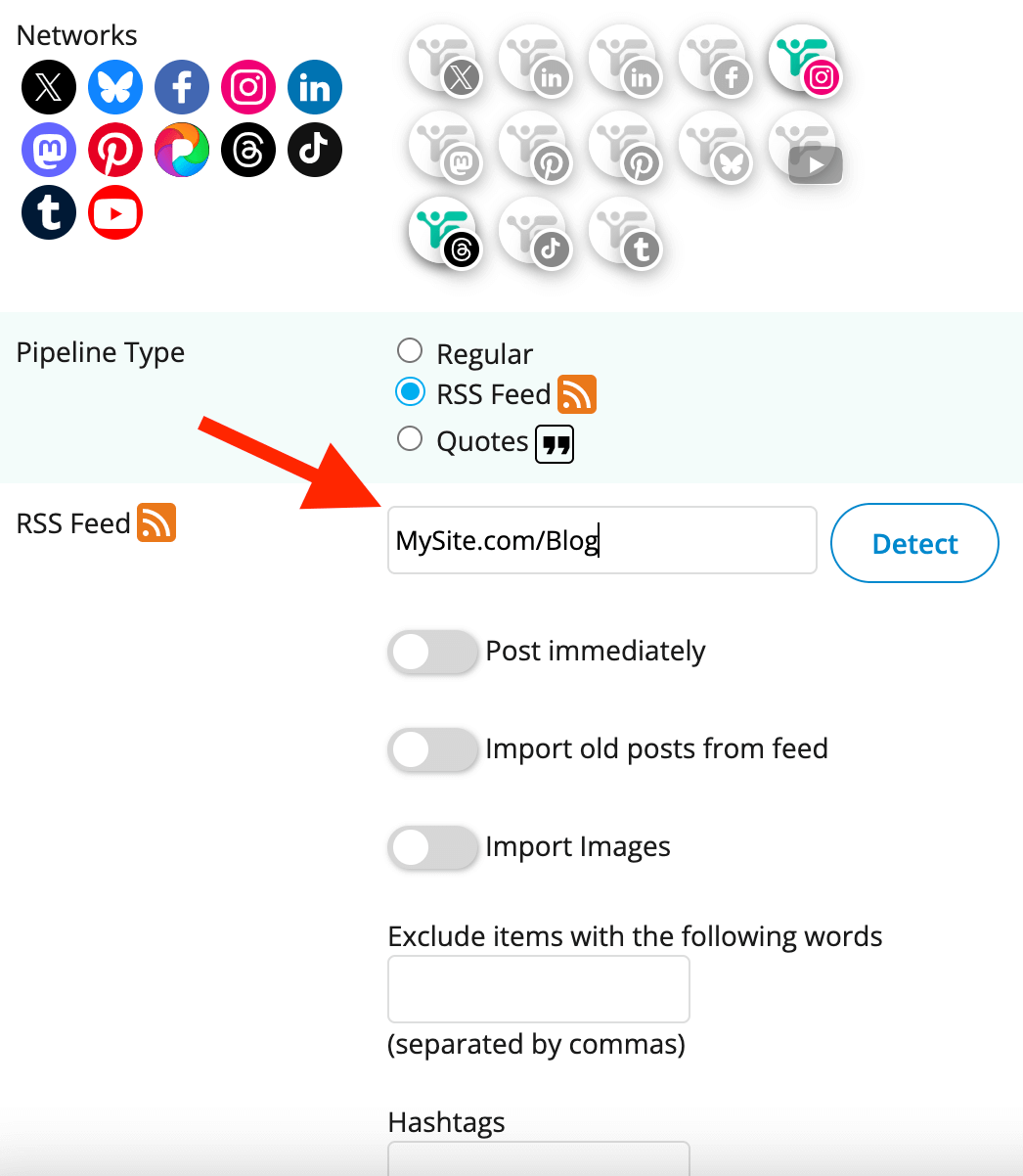Image resolution: width=1023 pixels, height=1176 pixels.
Task: Deselect the active Instagram account avatar
Action: (x=804, y=59)
